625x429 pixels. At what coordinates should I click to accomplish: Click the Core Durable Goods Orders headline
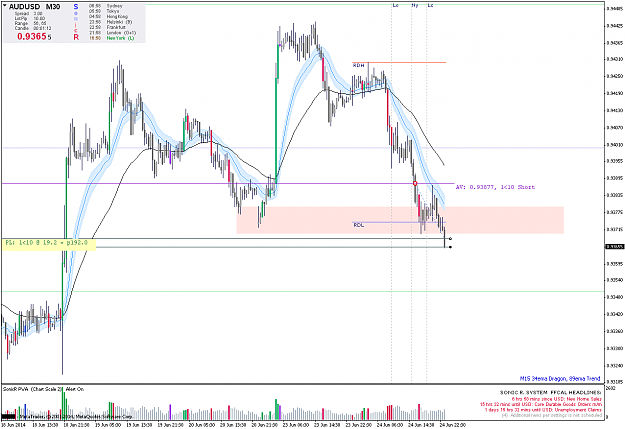click(x=541, y=404)
